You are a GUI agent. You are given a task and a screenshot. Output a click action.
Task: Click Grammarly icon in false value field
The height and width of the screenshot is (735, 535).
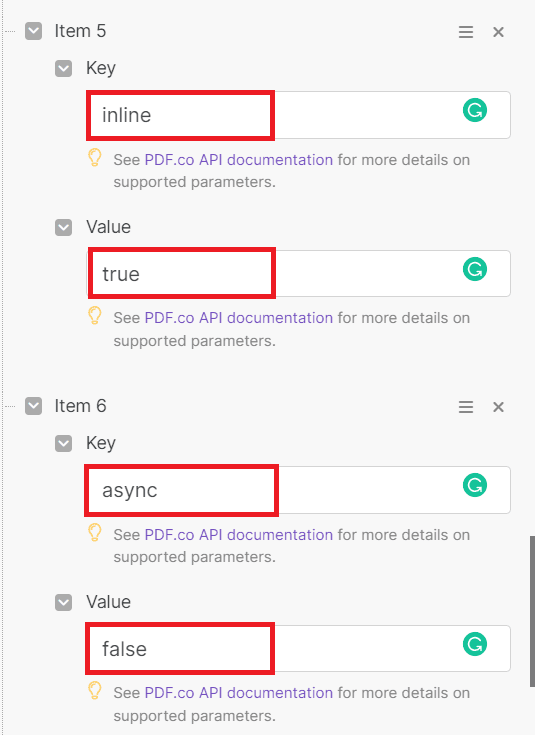coord(475,644)
